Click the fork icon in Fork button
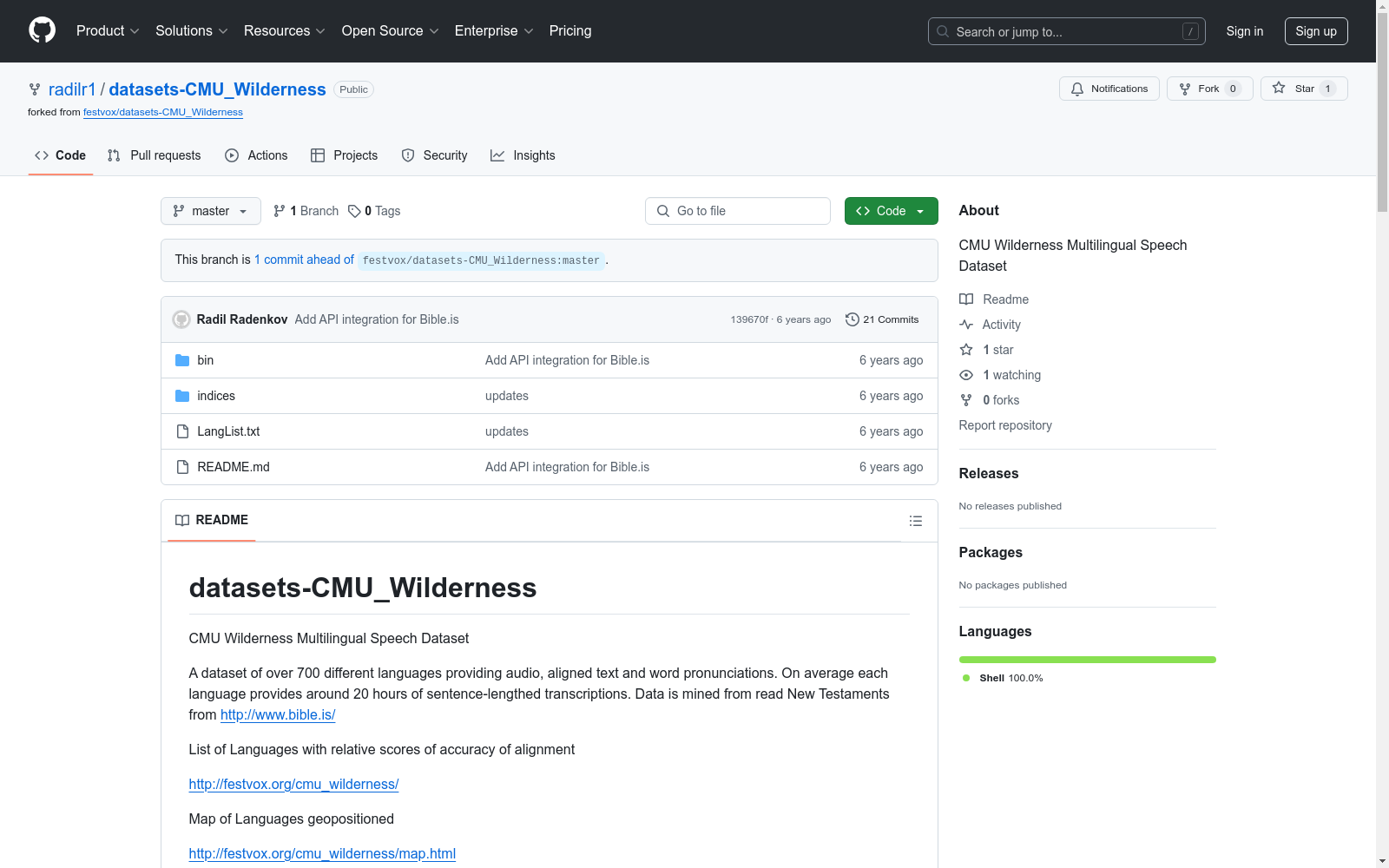Screen dimensions: 1389x868 tap(1185, 89)
